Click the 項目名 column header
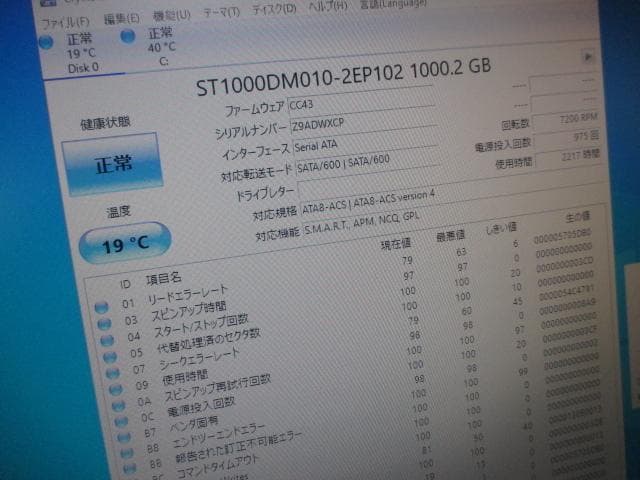This screenshot has height=480, width=640. (x=163, y=279)
